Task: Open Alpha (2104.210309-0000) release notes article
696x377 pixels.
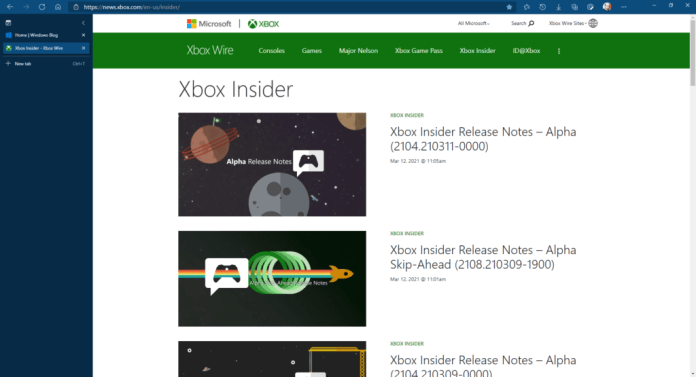Action: click(x=483, y=365)
